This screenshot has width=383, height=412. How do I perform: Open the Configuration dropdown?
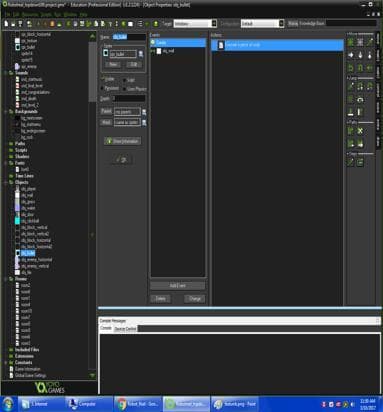(x=262, y=24)
